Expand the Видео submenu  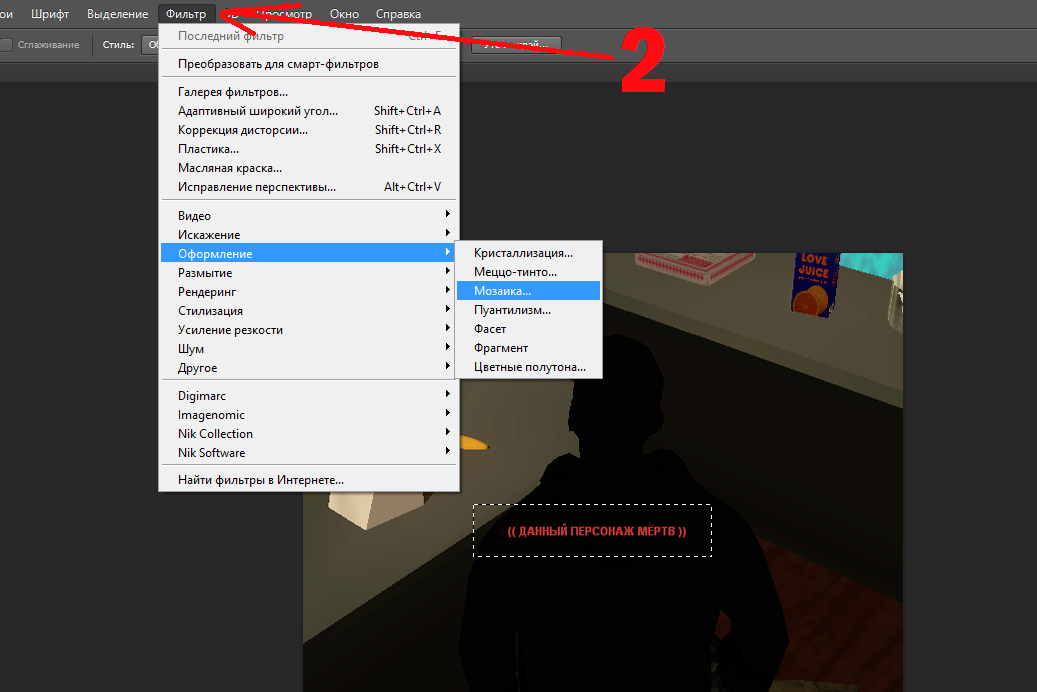(309, 216)
